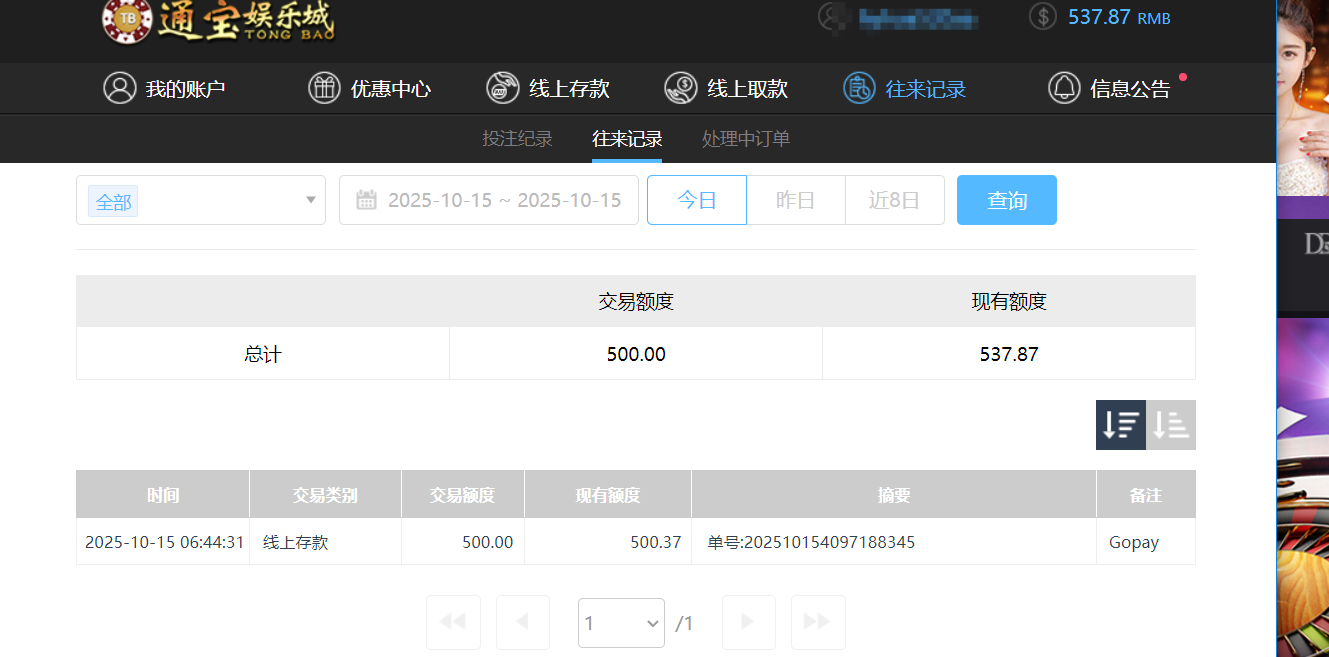Sort records with descending sort icon

(x=1120, y=425)
